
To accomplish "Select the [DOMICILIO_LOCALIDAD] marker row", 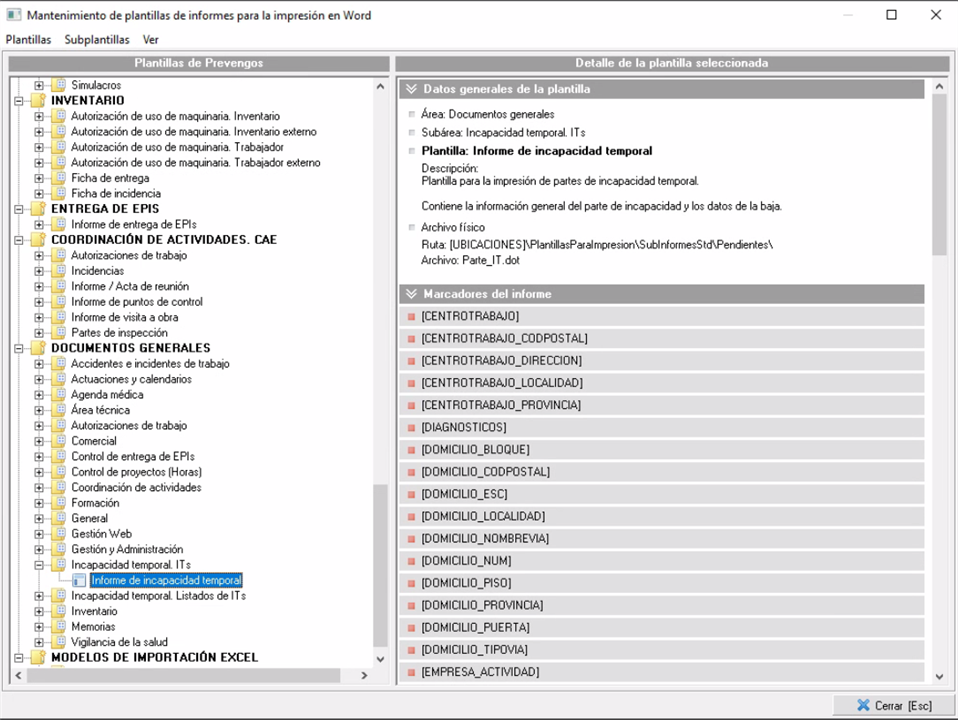I will pos(483,516).
